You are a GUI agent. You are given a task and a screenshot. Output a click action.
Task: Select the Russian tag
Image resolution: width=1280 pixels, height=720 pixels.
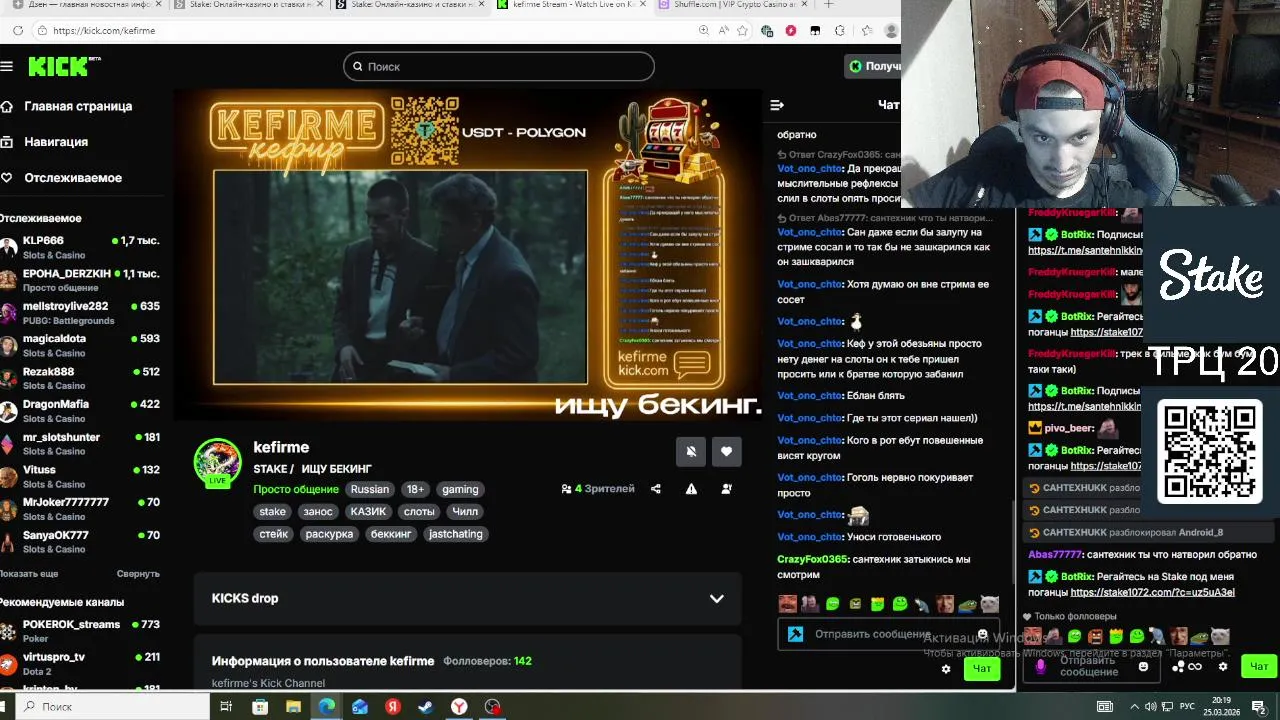coord(369,489)
